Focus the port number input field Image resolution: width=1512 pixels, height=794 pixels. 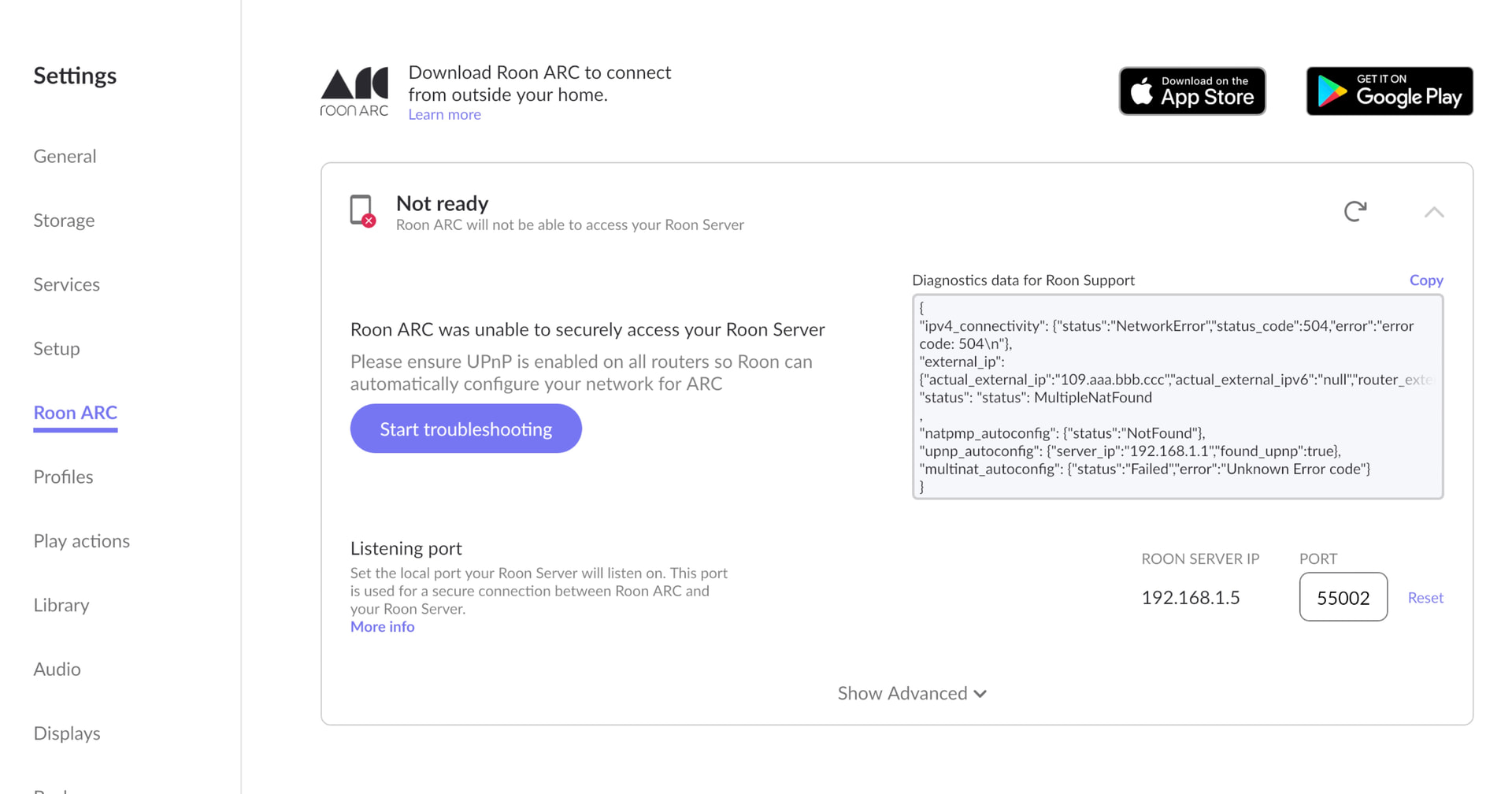point(1343,597)
